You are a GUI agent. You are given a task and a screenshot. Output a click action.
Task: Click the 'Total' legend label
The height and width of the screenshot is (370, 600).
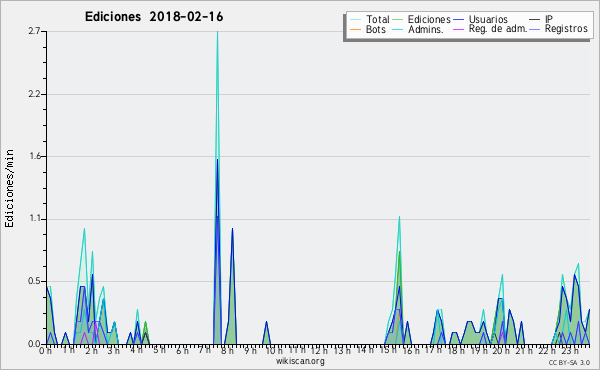coord(377,19)
